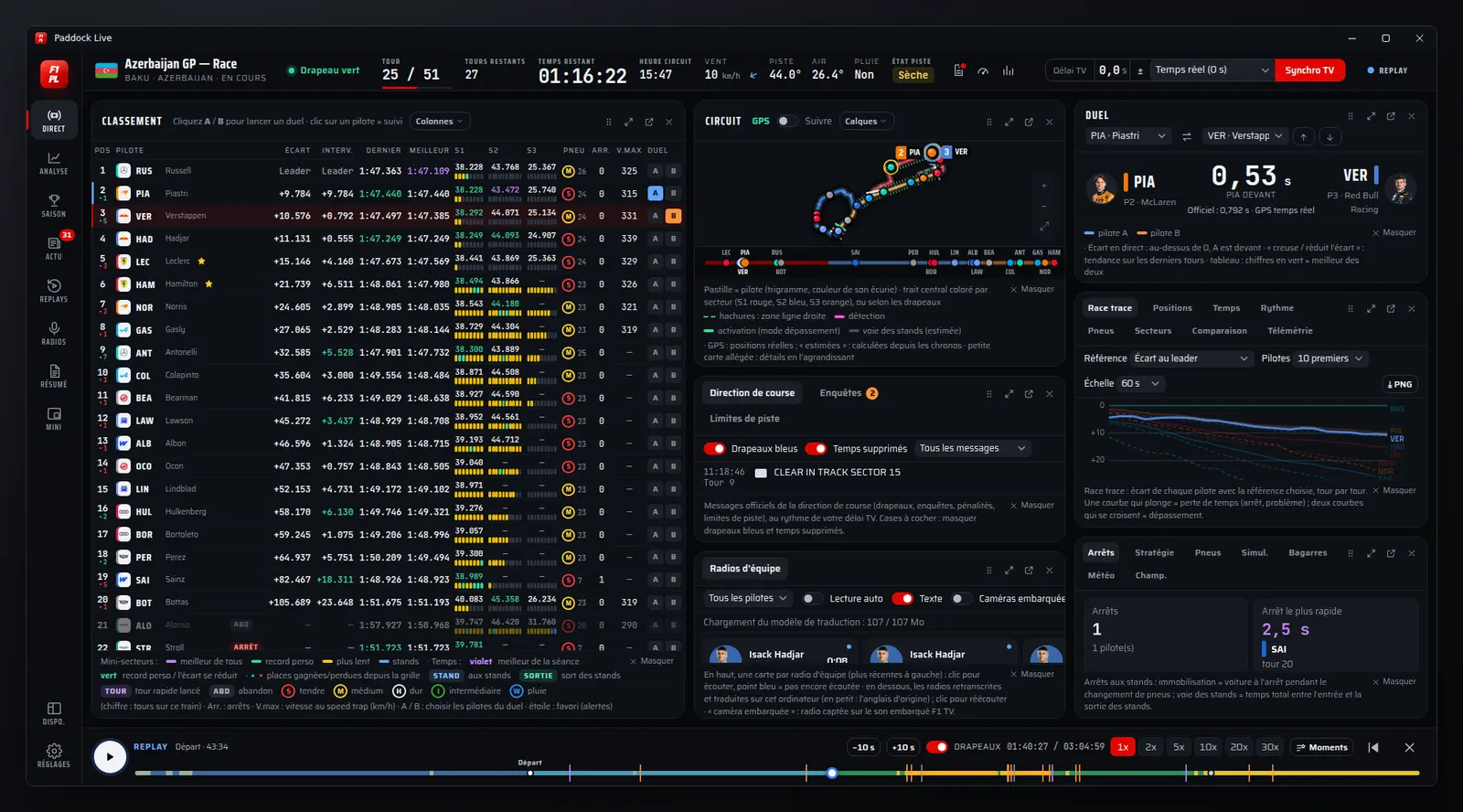Swap the two duel drivers

click(x=1187, y=136)
